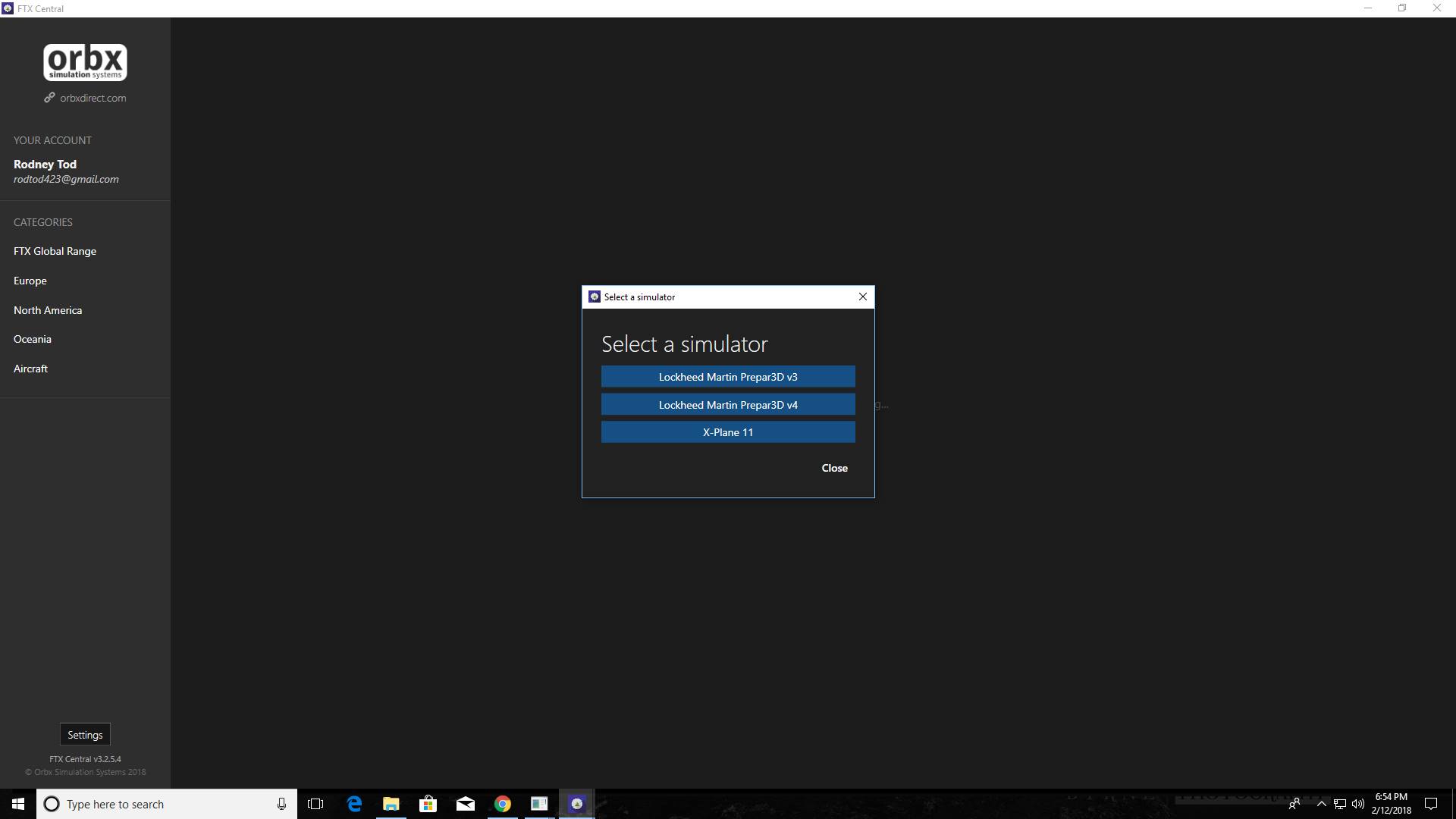Select Lockheed Martin Prepar3D v4
Viewport: 1456px width, 819px height.
point(727,404)
